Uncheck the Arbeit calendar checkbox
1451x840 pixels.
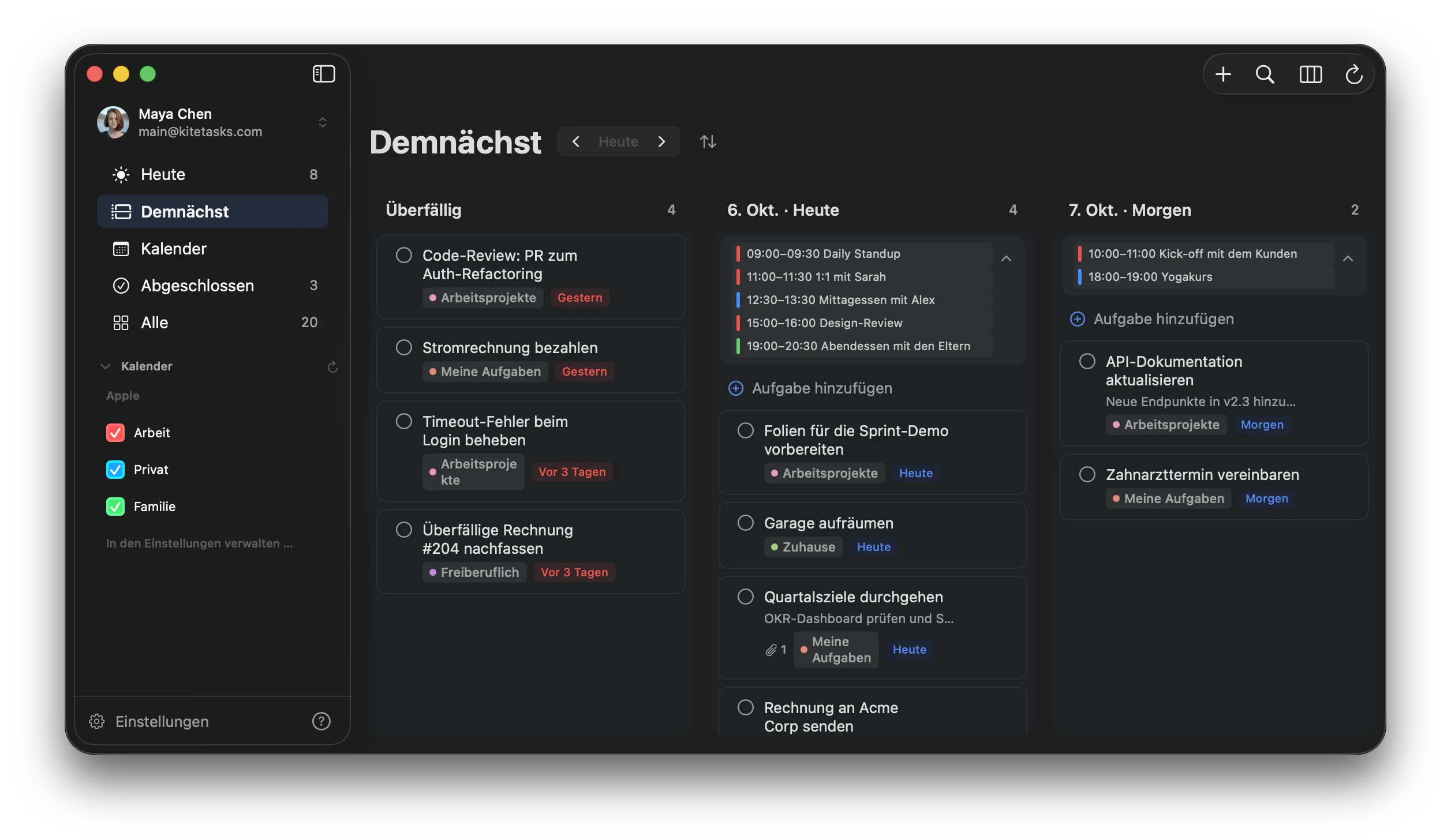(x=115, y=433)
